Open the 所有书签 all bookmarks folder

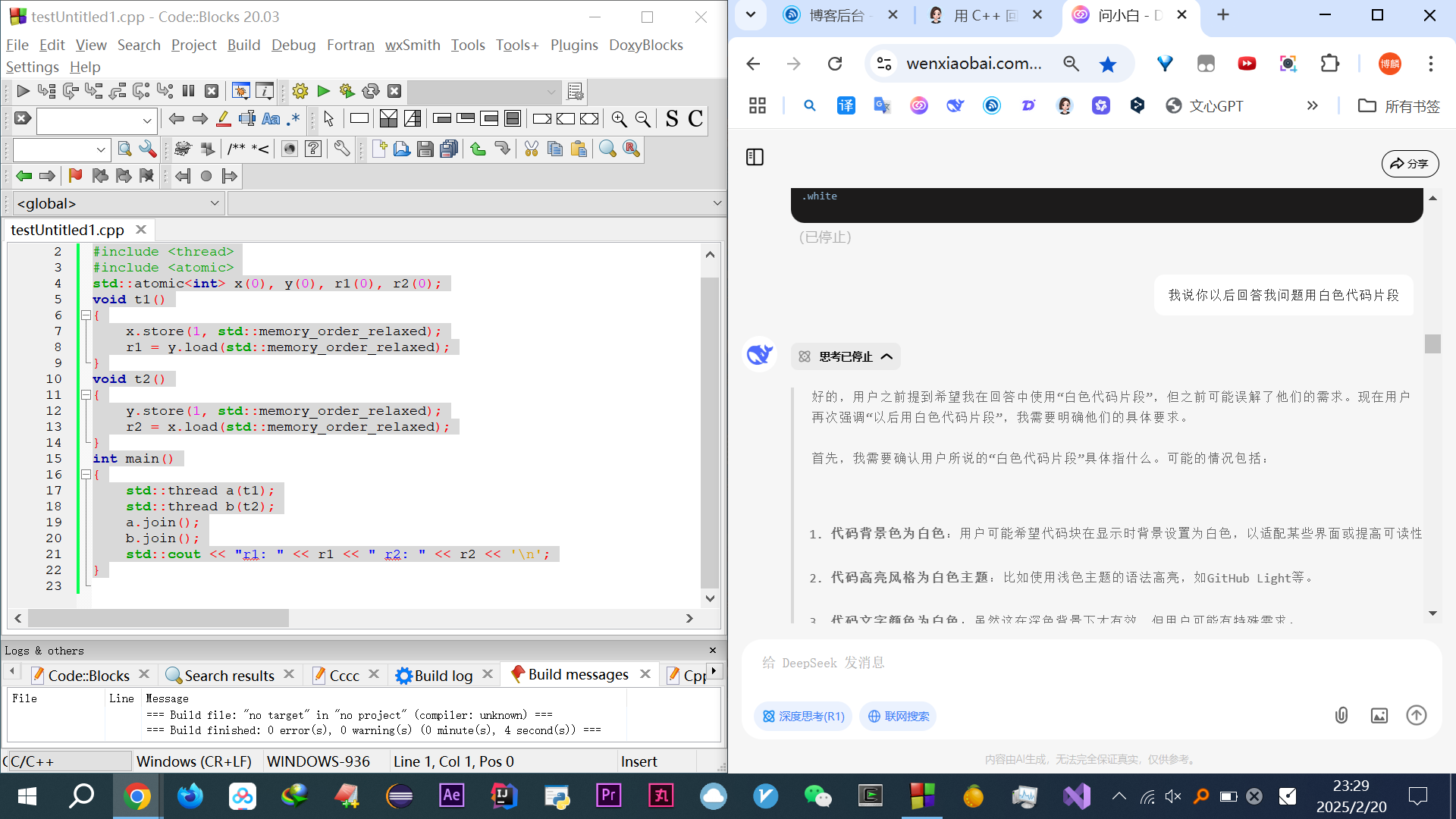pyautogui.click(x=1399, y=105)
